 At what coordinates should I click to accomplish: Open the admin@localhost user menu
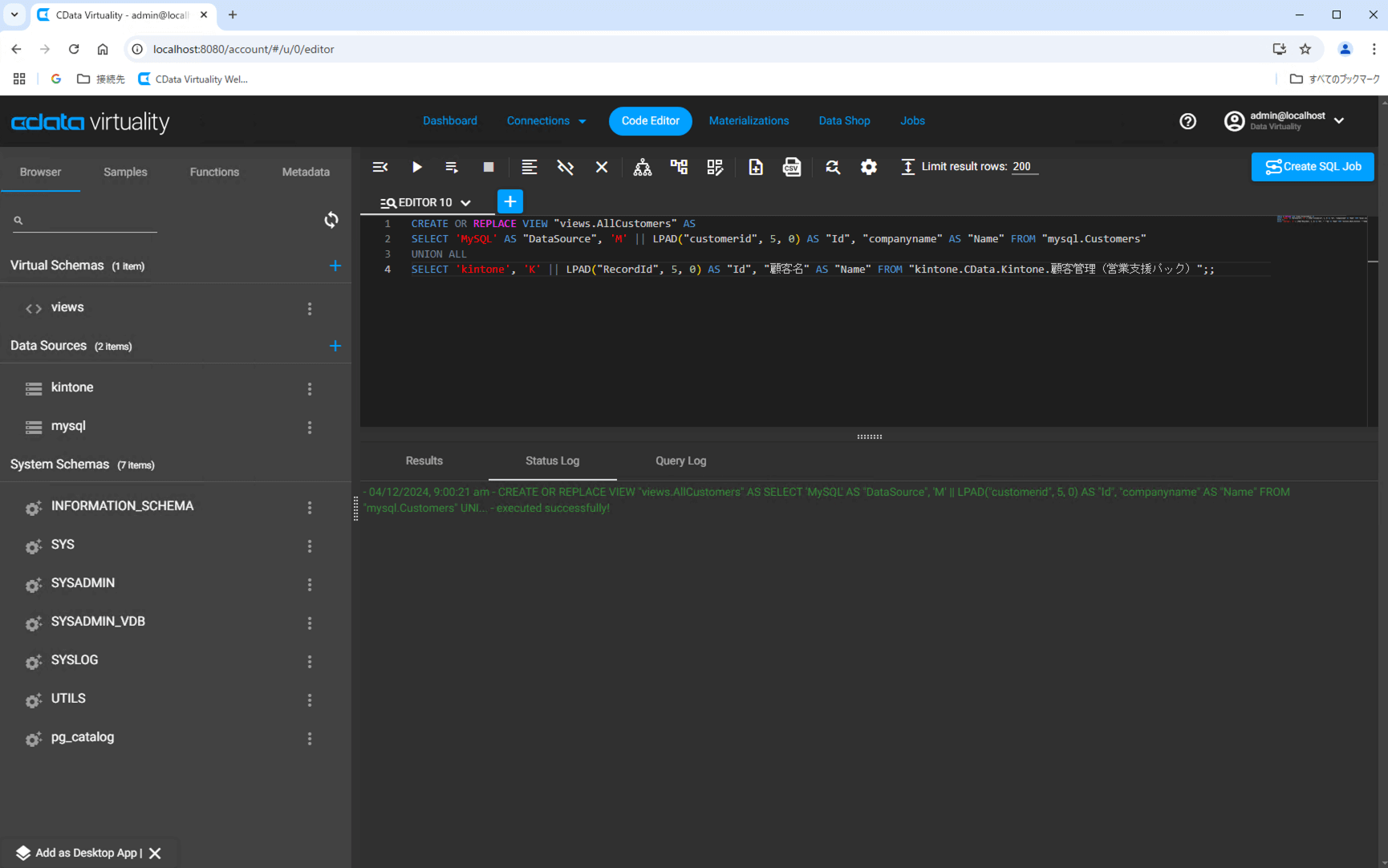(1284, 121)
